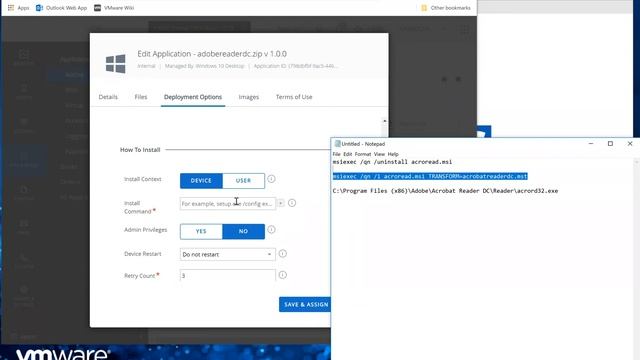Click info icon next to Admin Privileges
The width and height of the screenshot is (640, 360).
click(271, 229)
